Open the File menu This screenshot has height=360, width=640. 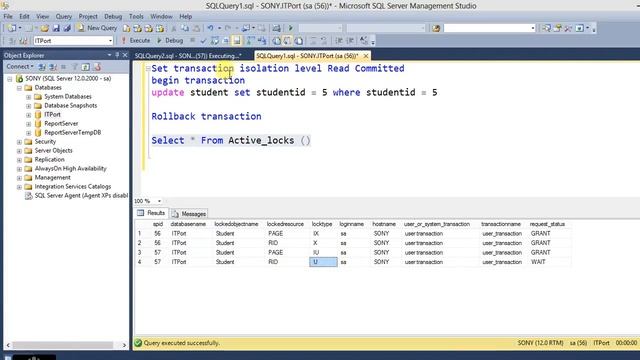pos(8,16)
